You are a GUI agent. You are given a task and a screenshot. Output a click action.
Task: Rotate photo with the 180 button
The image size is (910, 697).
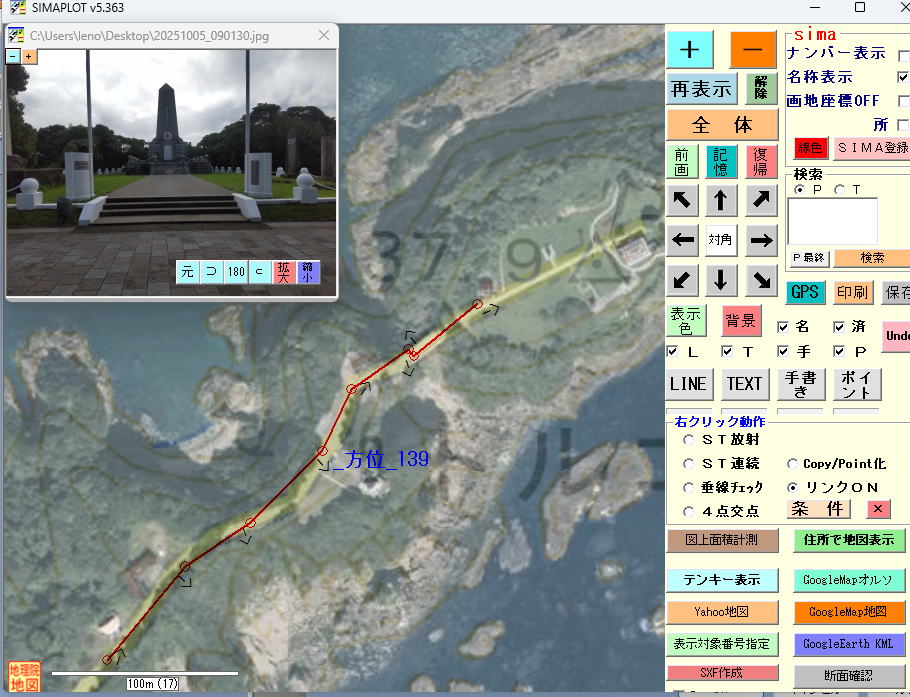pyautogui.click(x=236, y=272)
